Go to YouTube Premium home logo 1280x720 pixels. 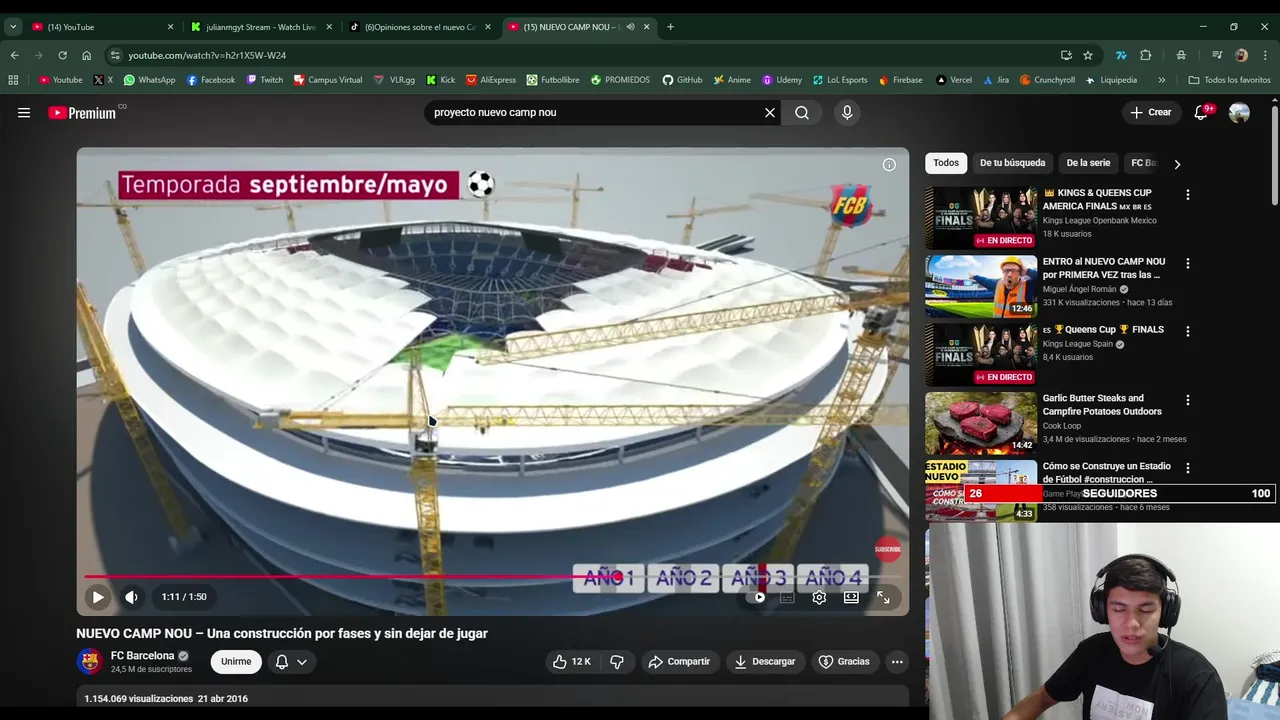pyautogui.click(x=82, y=113)
